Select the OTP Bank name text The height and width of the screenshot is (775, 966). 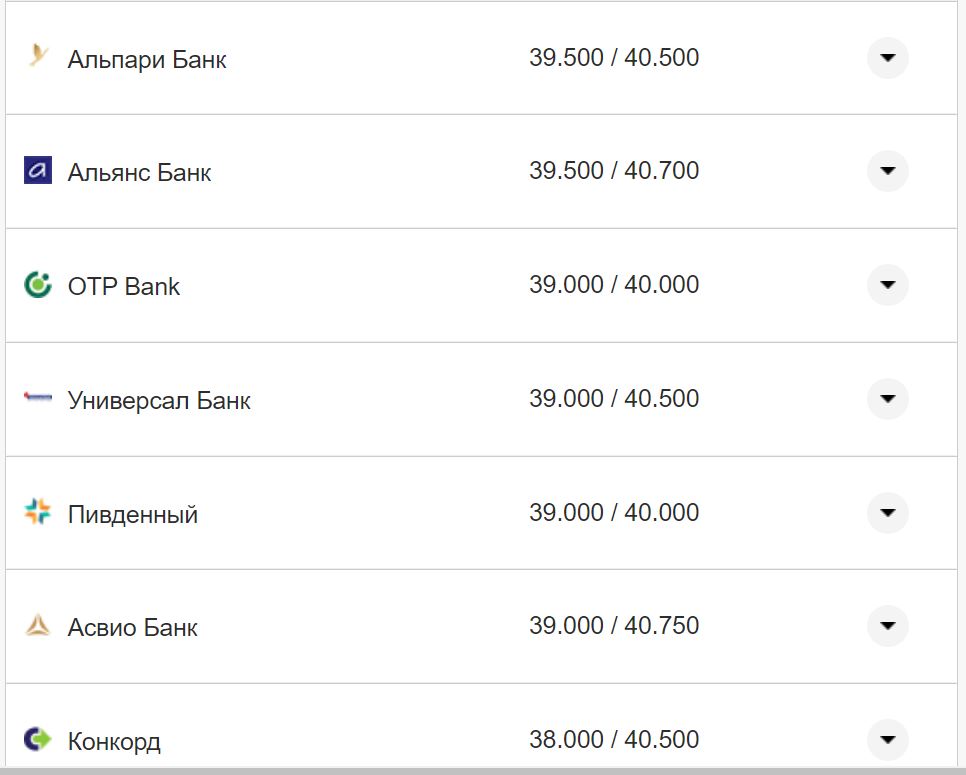tap(124, 287)
